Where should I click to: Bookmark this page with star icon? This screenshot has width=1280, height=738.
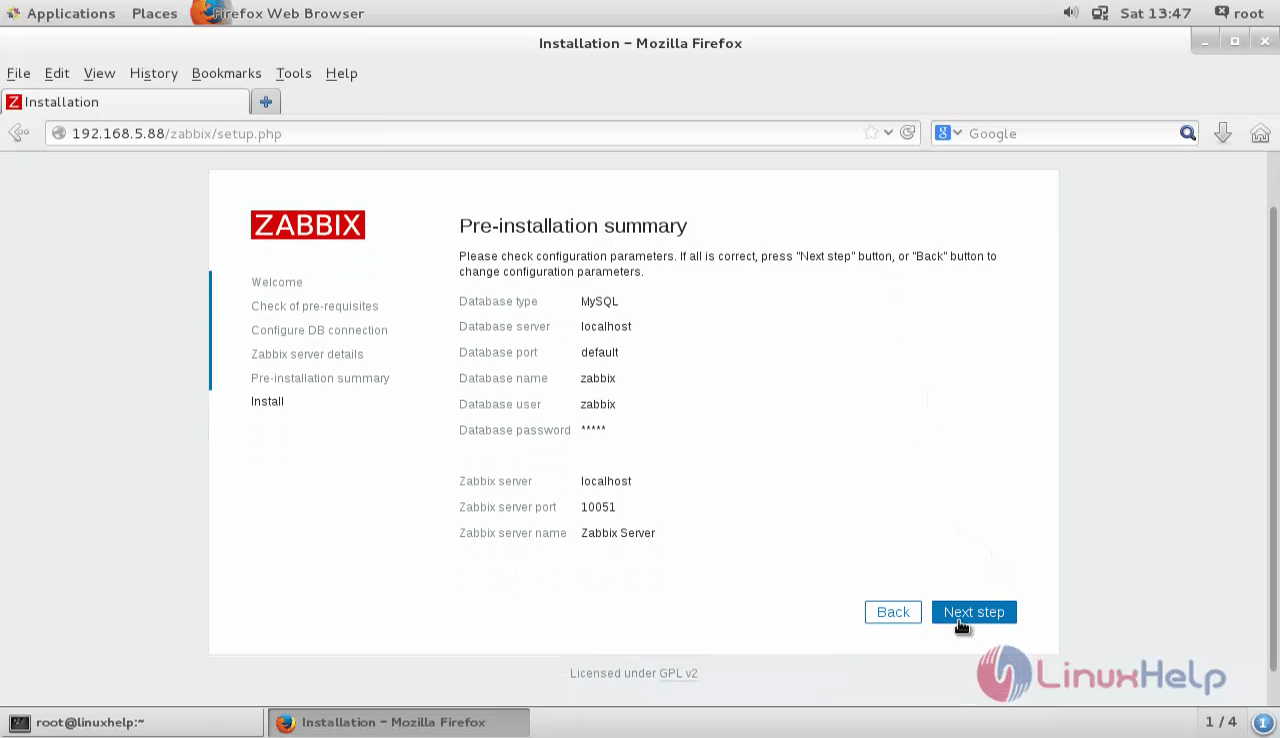pos(871,133)
